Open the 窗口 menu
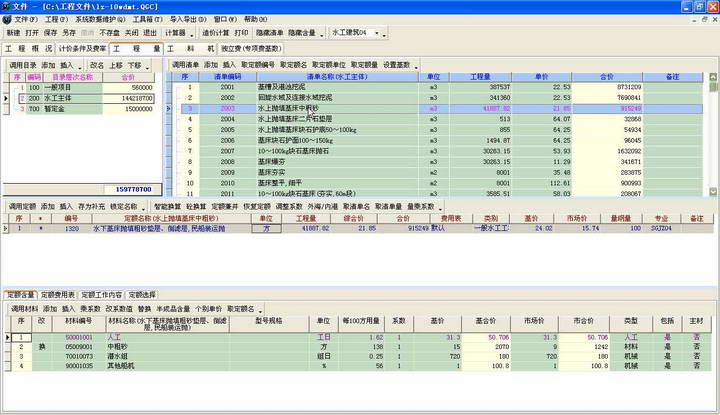 pyautogui.click(x=225, y=19)
